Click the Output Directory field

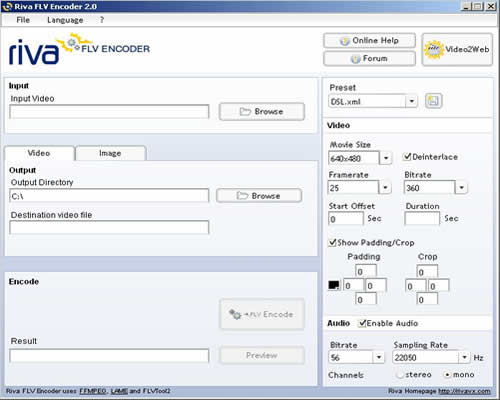point(109,196)
